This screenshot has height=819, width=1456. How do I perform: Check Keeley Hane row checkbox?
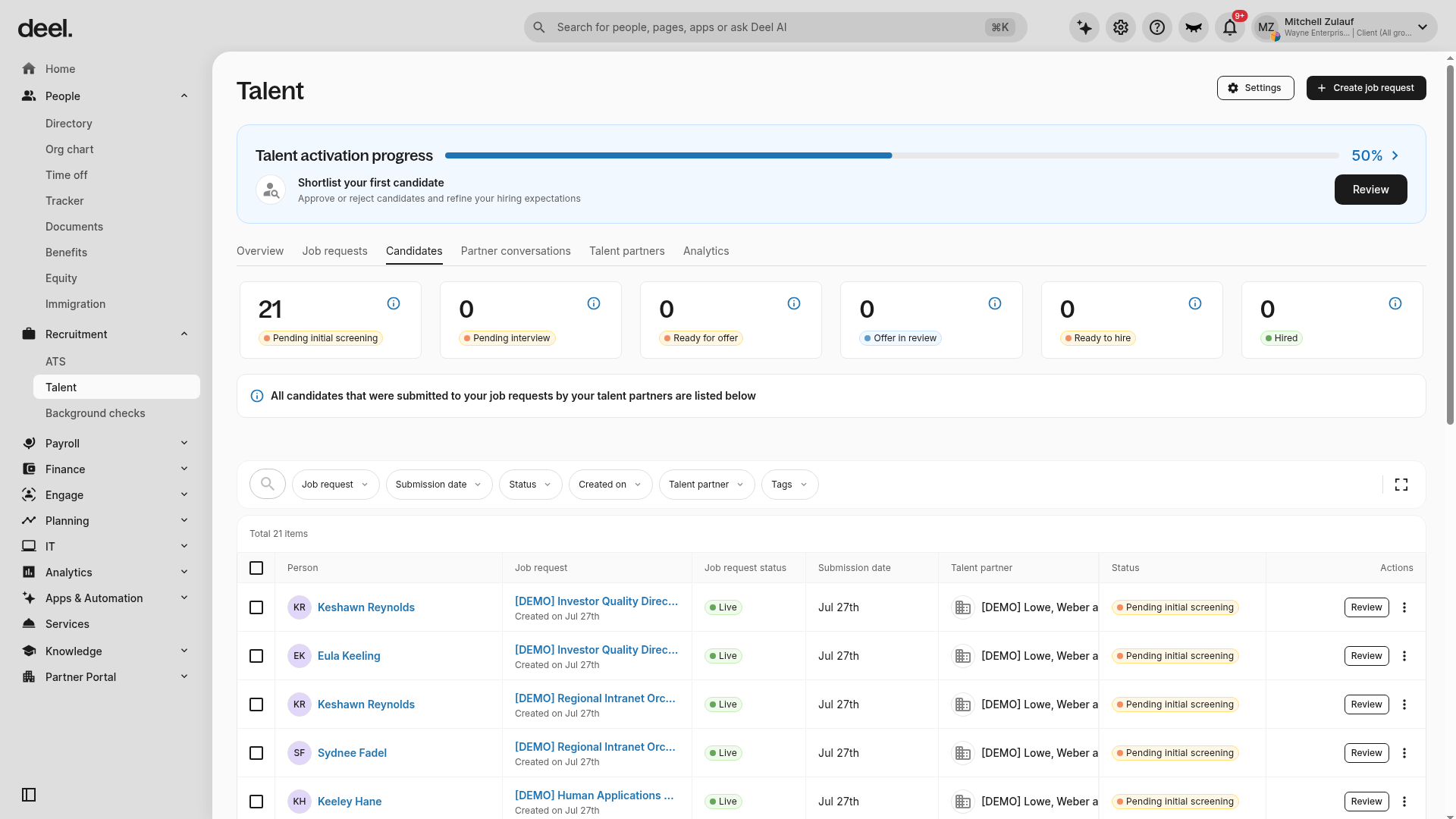click(x=256, y=802)
